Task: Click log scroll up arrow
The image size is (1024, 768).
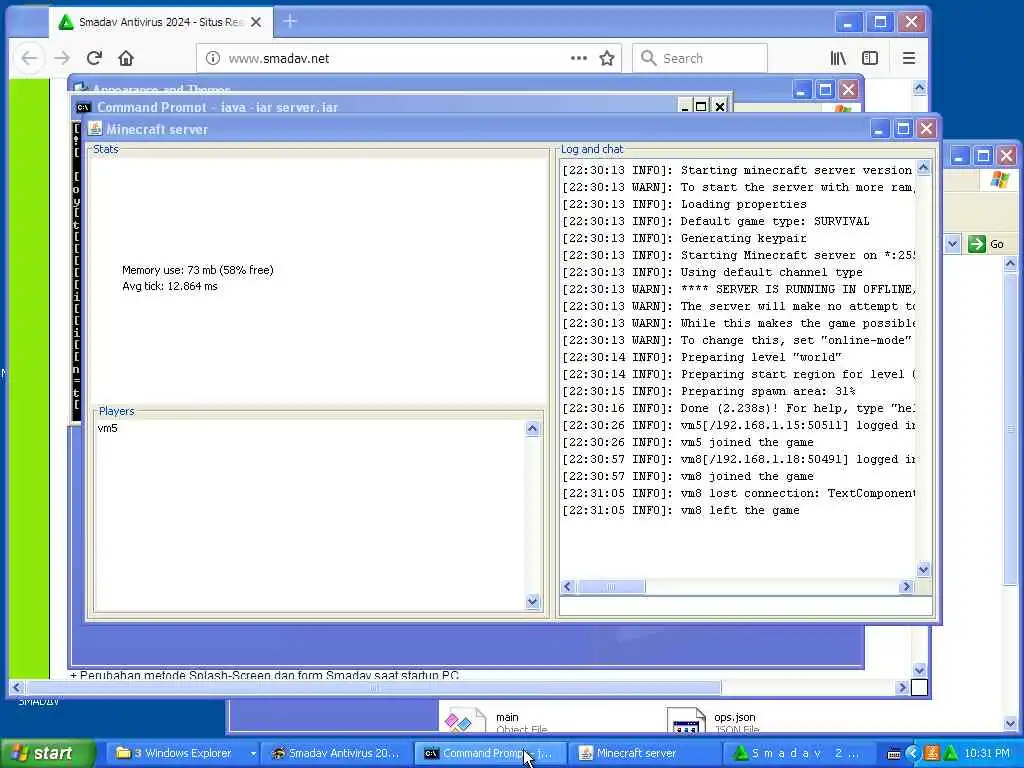Action: coord(923,168)
